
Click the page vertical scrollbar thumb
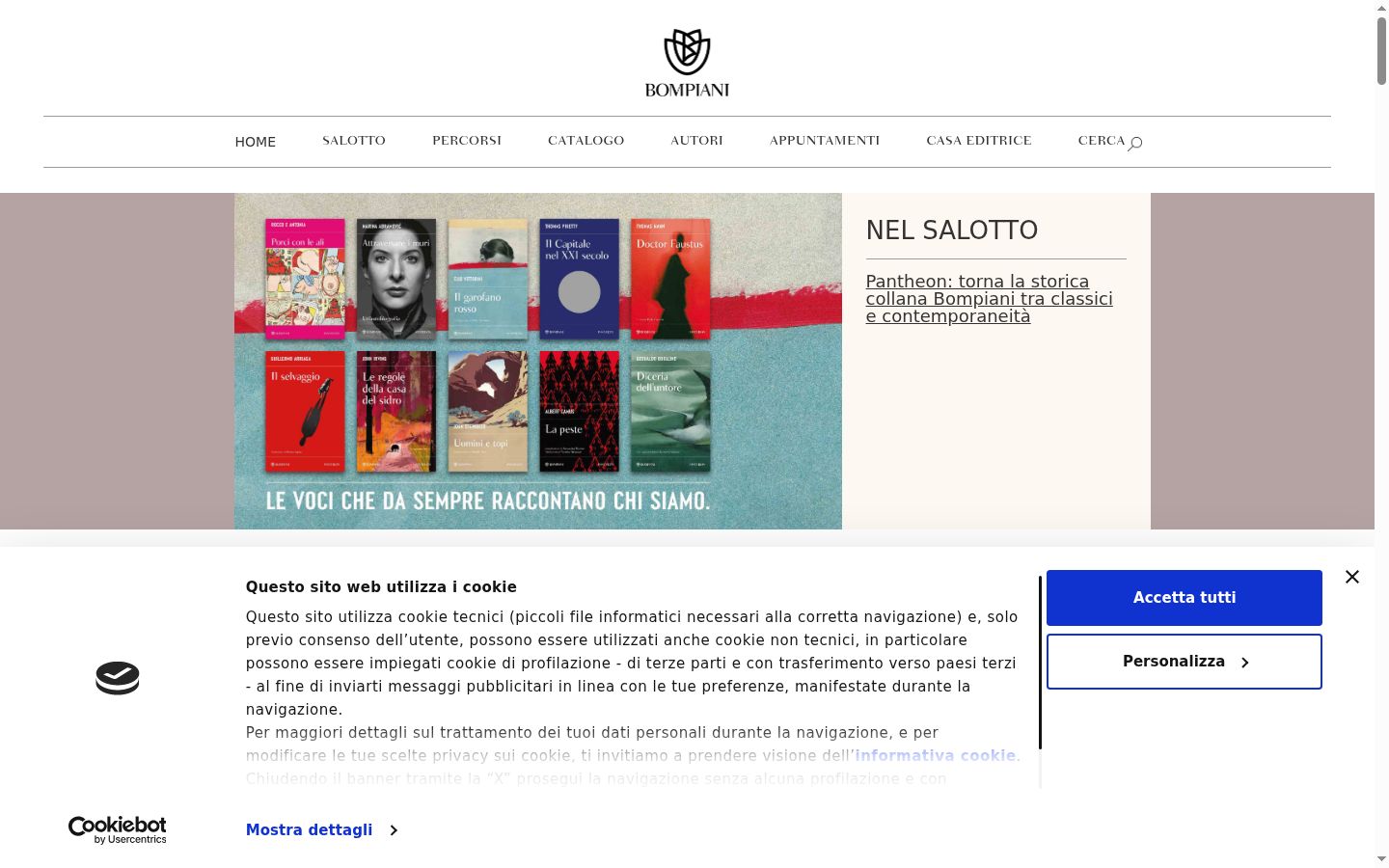point(1381,50)
